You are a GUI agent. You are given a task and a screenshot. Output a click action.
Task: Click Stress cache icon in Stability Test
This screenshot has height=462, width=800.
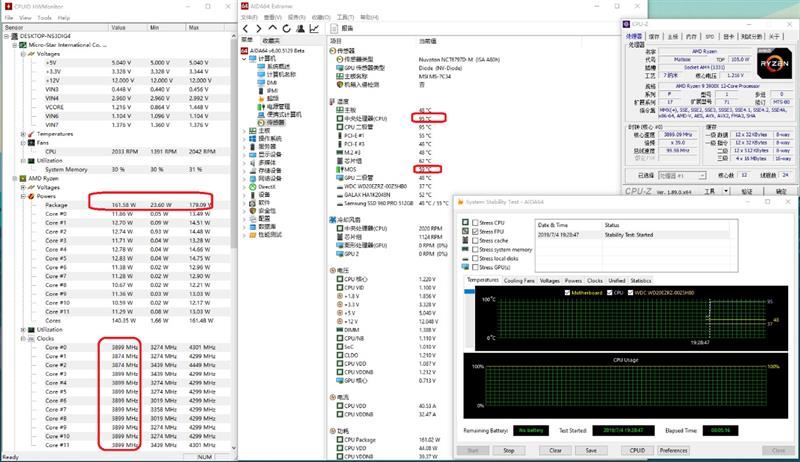[x=465, y=240]
